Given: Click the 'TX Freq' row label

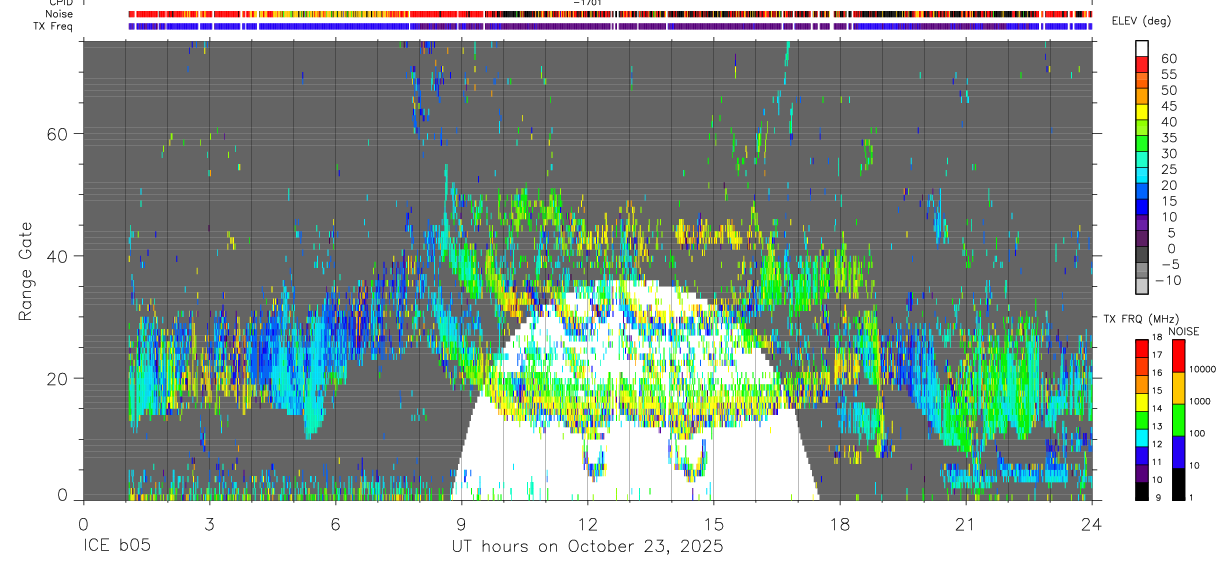Looking at the screenshot, I should [x=53, y=26].
